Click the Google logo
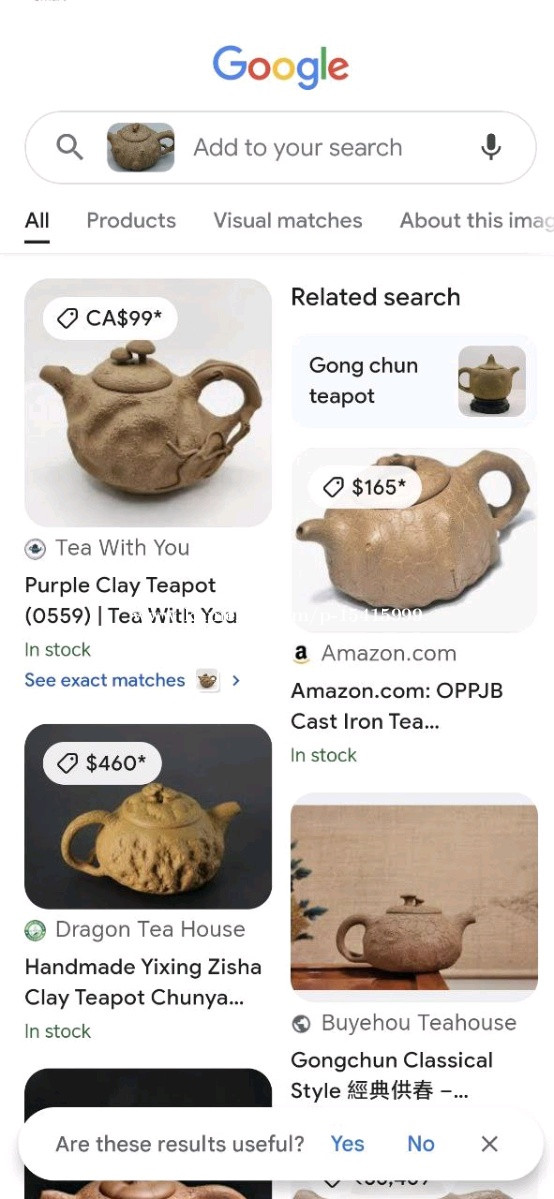The image size is (554, 1199). 281,67
